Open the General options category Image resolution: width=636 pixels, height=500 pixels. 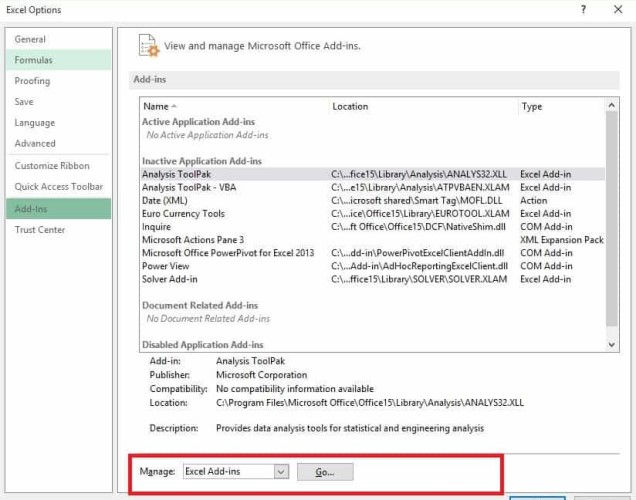[x=58, y=39]
